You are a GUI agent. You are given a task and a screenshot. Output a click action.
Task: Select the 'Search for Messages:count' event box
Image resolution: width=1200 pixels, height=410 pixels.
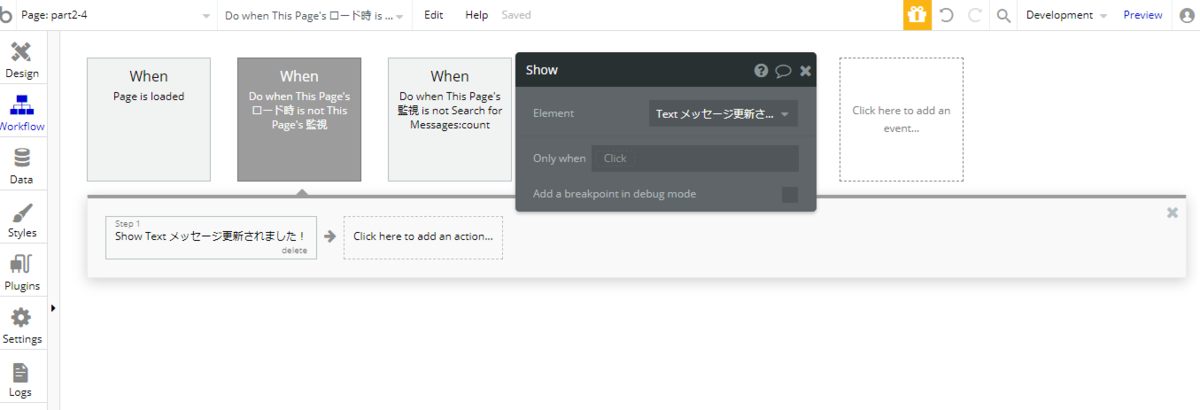(450, 119)
